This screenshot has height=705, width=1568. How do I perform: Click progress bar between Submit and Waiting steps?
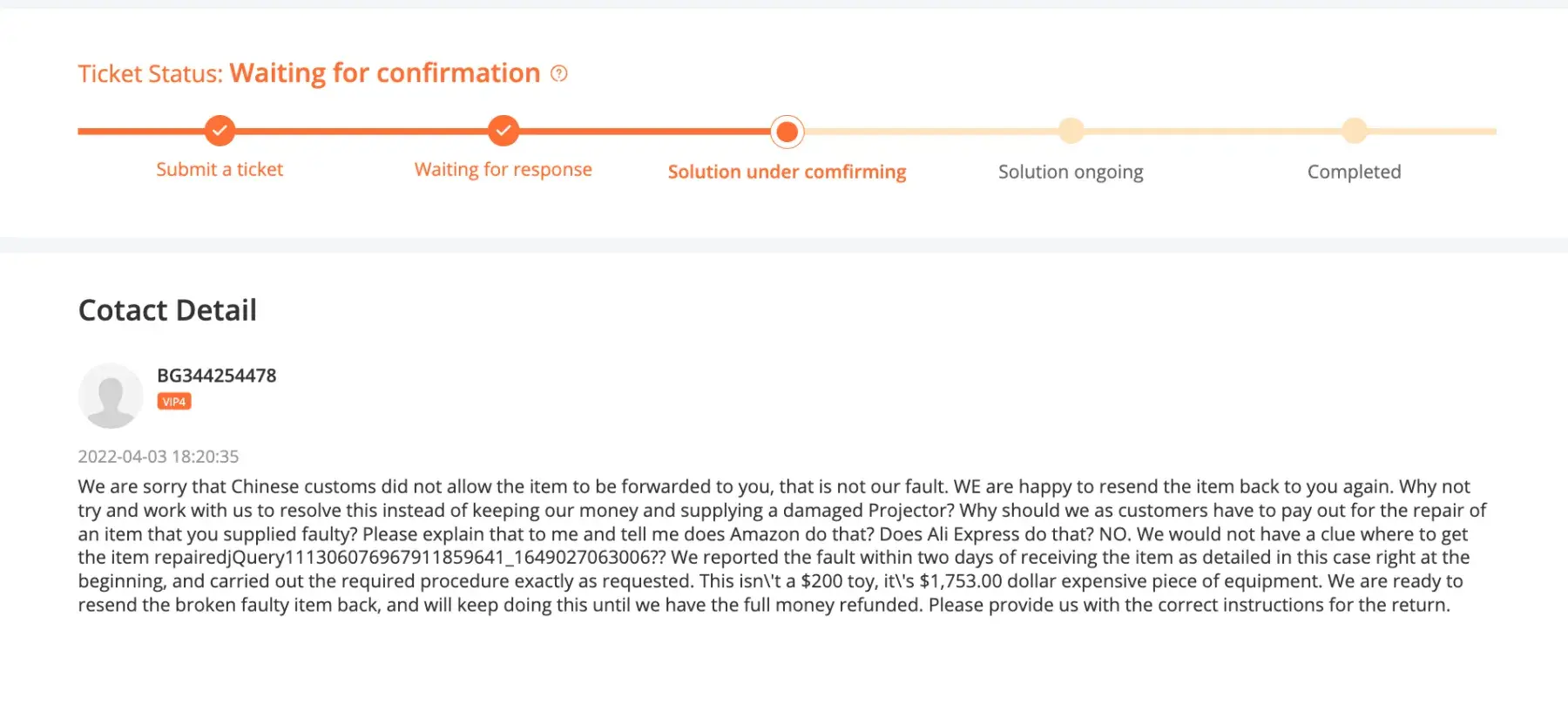click(362, 131)
